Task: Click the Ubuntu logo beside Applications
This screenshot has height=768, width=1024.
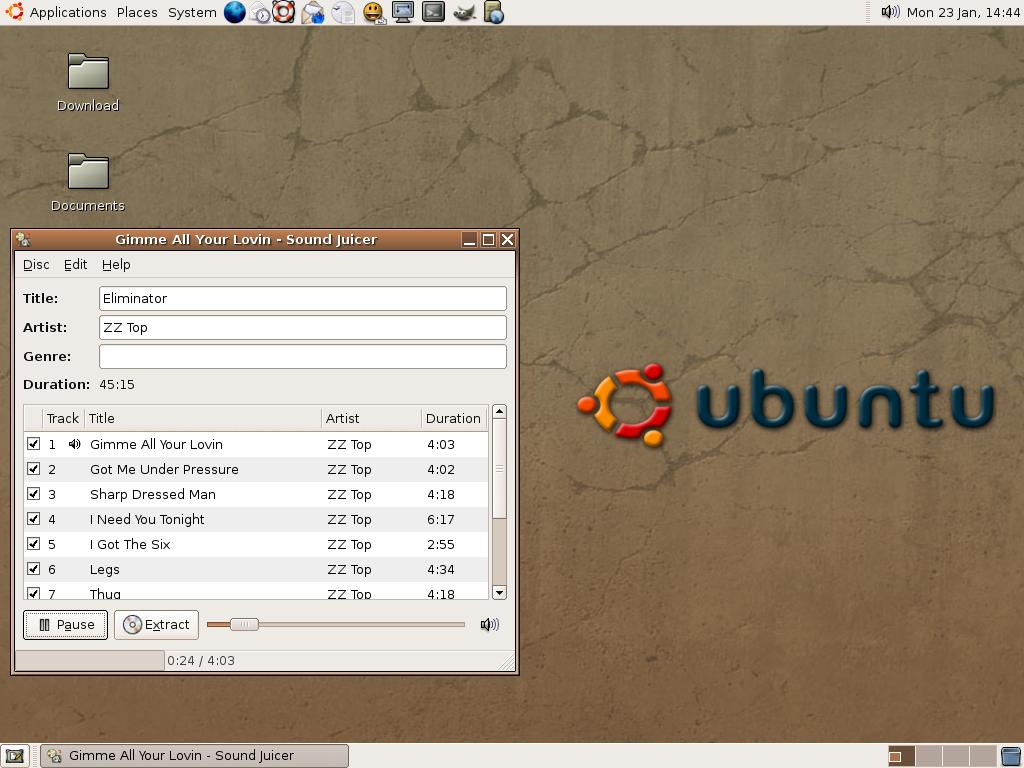Action: pos(14,12)
